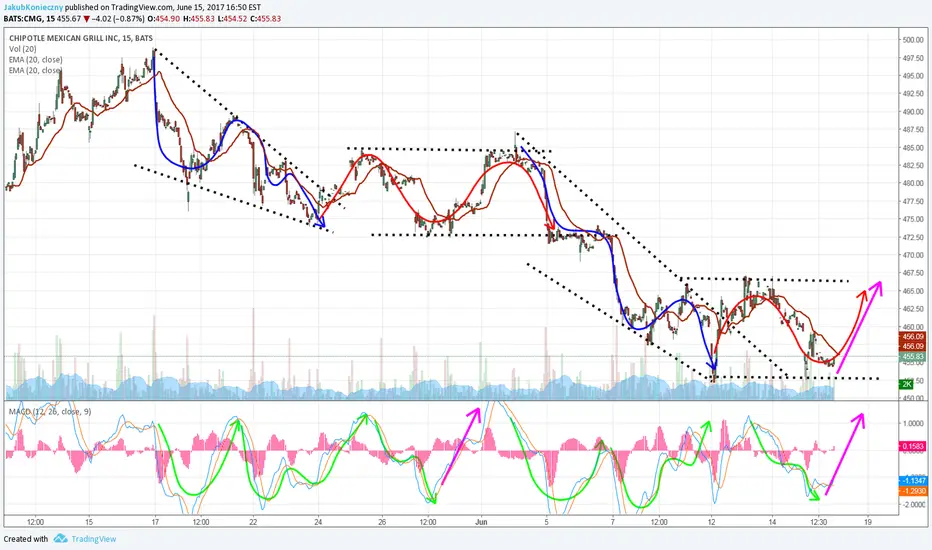Screen dimensions: 932x550
Task: Click the 497.50 price axis label
Action: 912,58
